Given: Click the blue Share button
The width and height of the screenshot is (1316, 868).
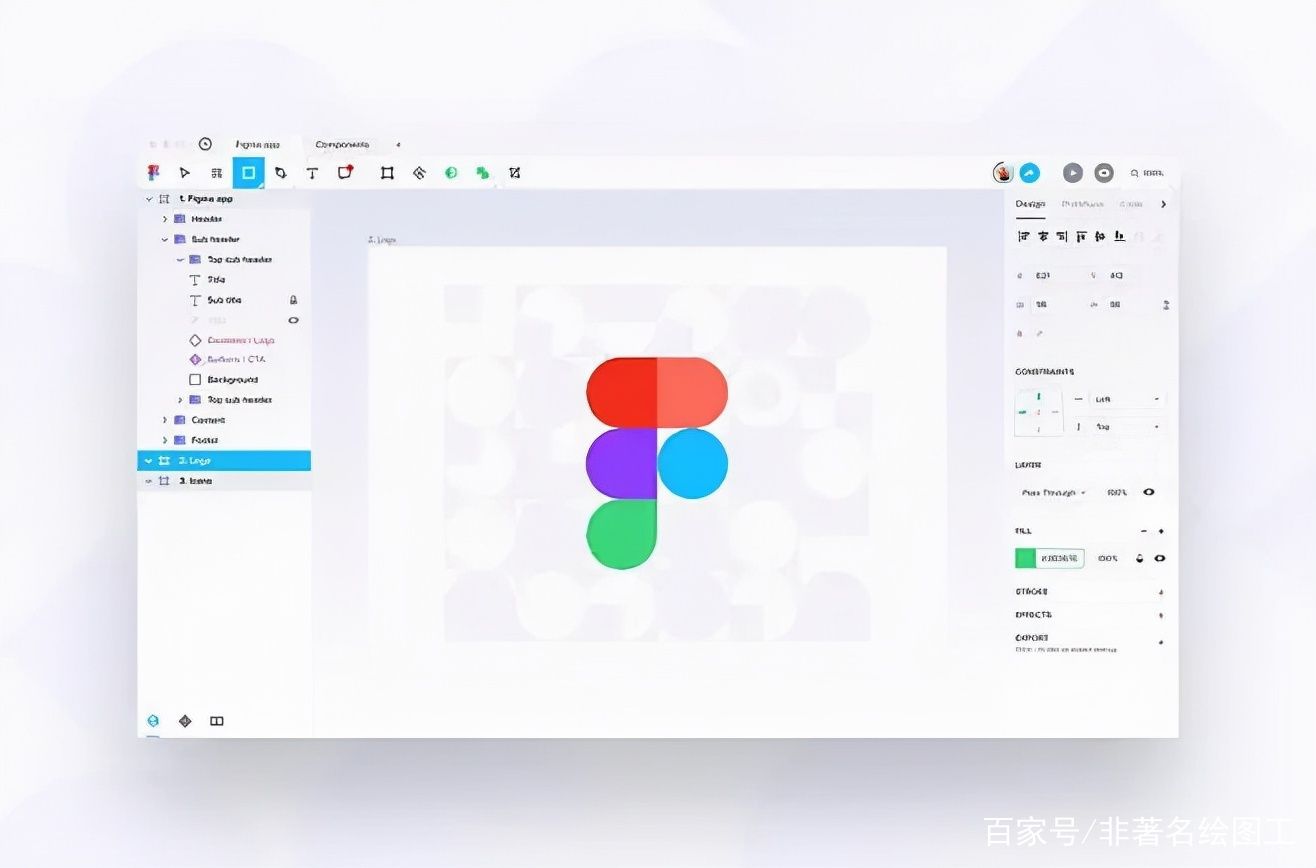Looking at the screenshot, I should [1030, 173].
